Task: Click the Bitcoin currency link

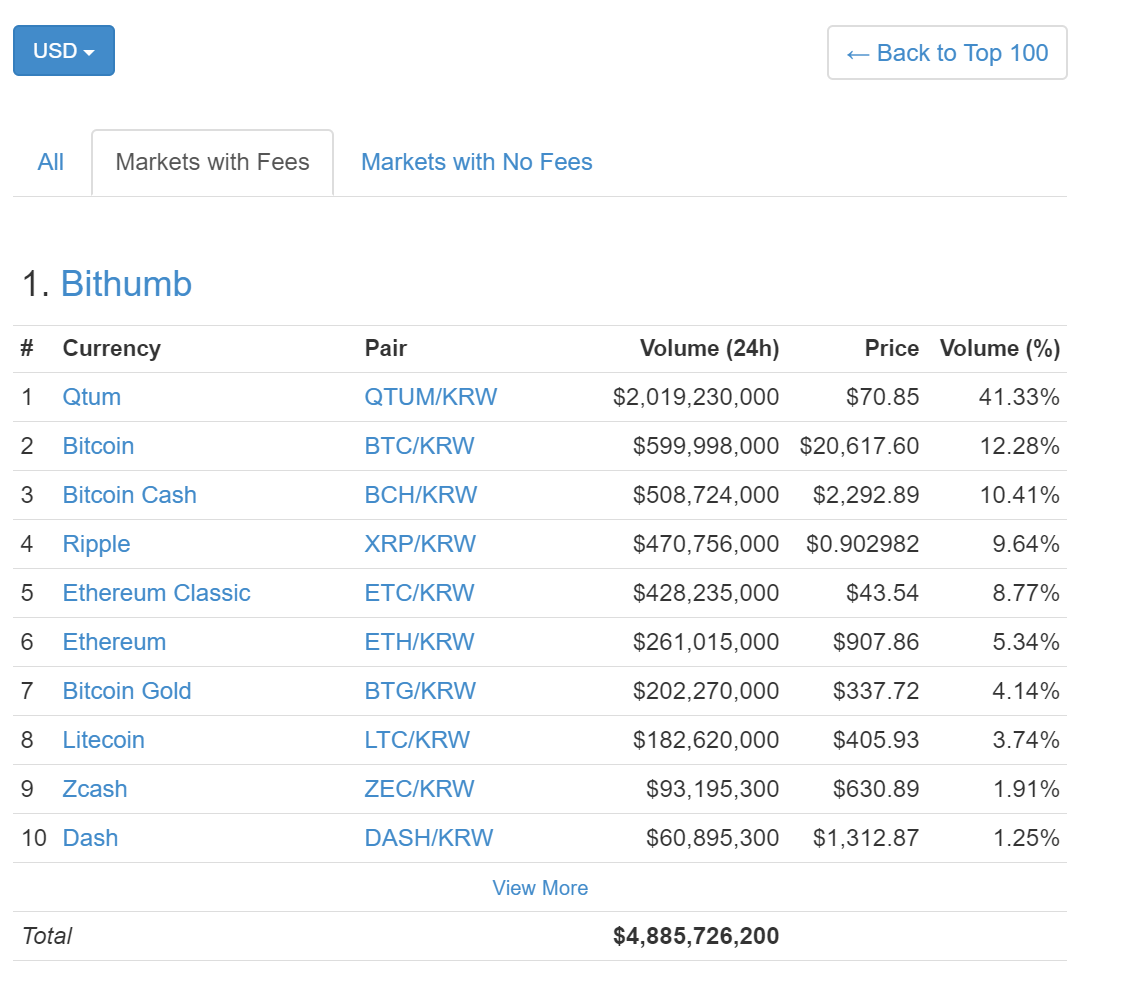Action: 98,446
